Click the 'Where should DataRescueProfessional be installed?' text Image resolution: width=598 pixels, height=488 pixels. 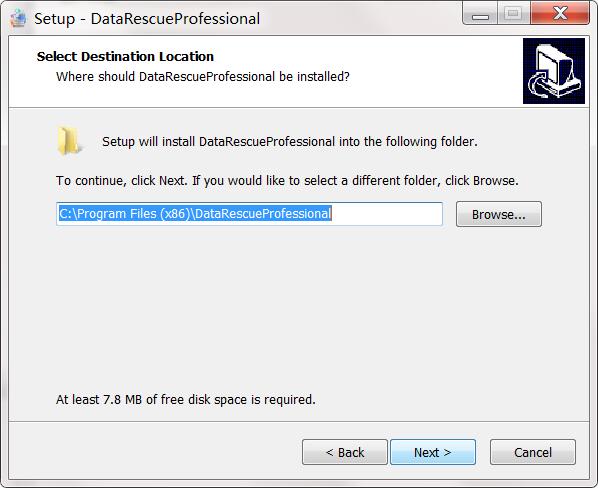[203, 77]
